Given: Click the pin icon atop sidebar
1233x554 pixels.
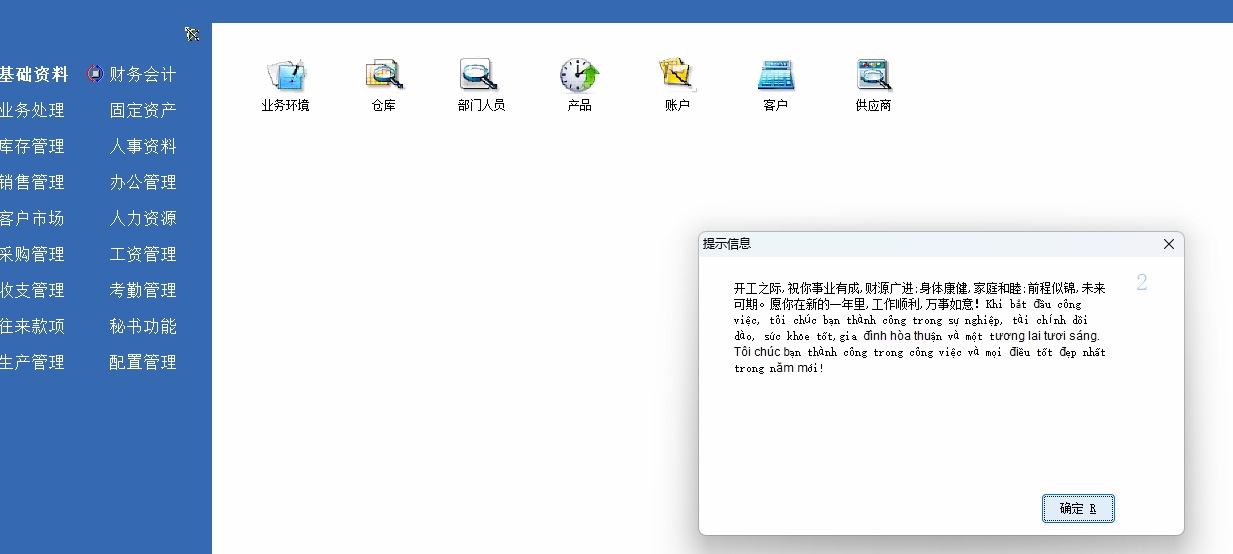Looking at the screenshot, I should coord(192,35).
